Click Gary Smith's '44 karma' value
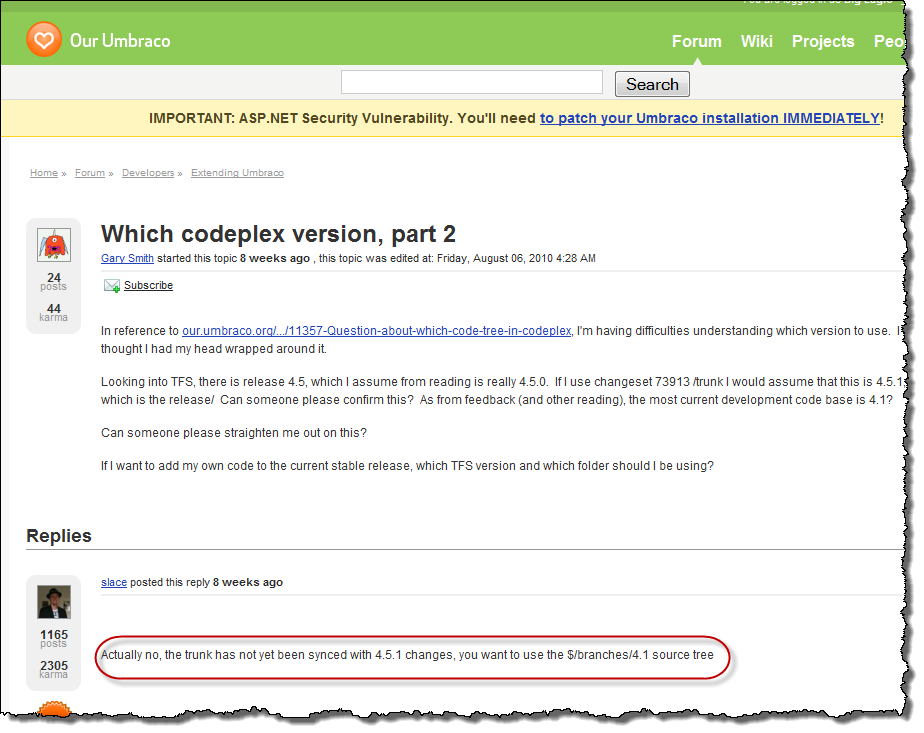 (54, 312)
